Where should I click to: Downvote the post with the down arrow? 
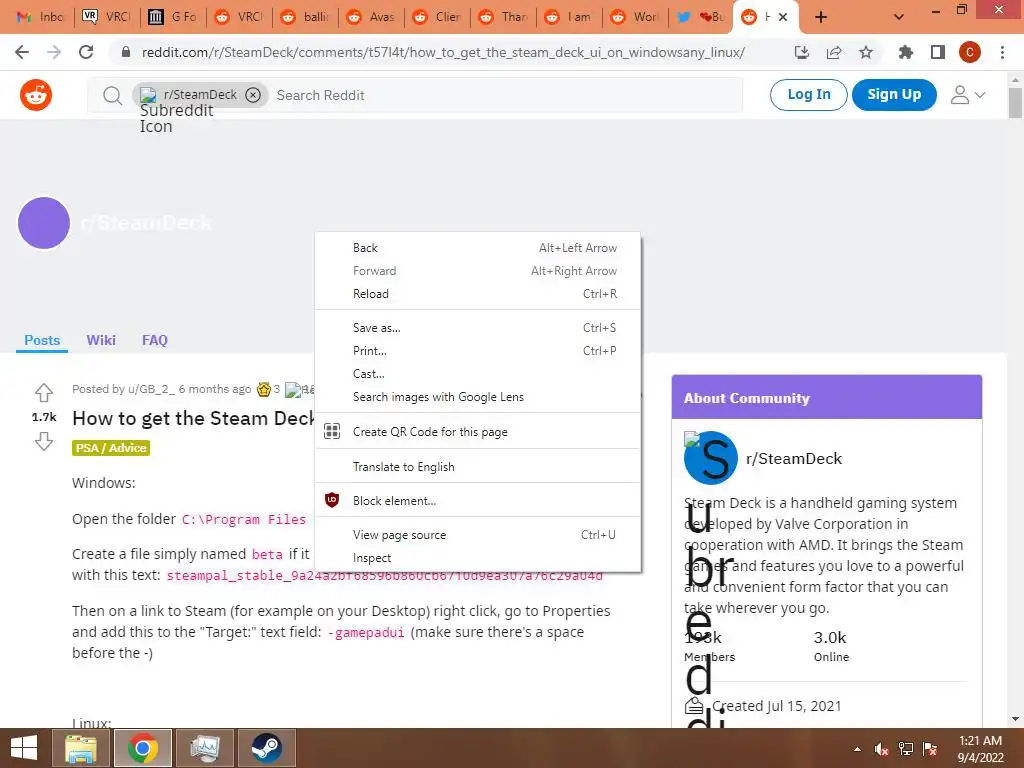click(x=44, y=441)
